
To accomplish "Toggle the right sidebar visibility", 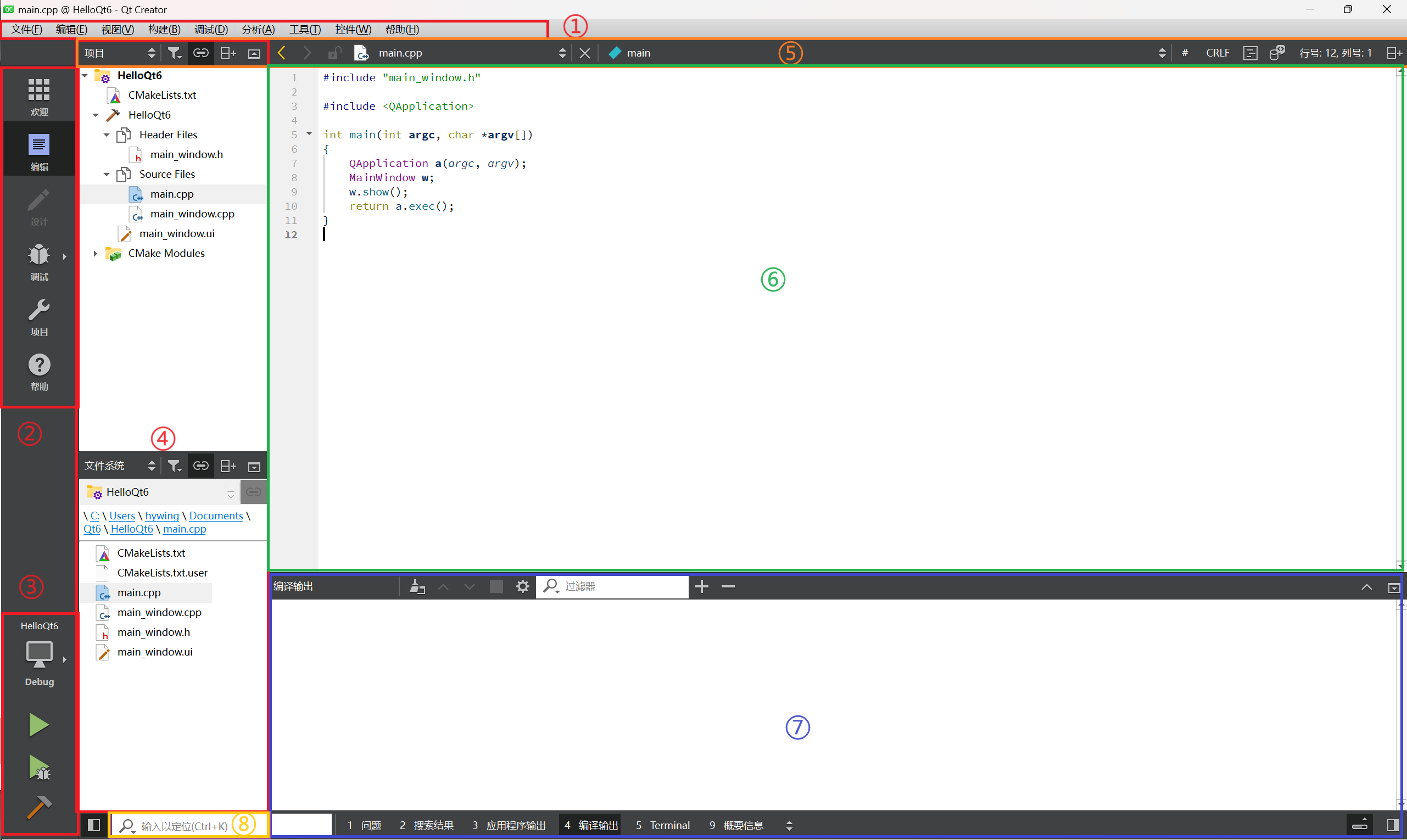I will tap(1393, 825).
